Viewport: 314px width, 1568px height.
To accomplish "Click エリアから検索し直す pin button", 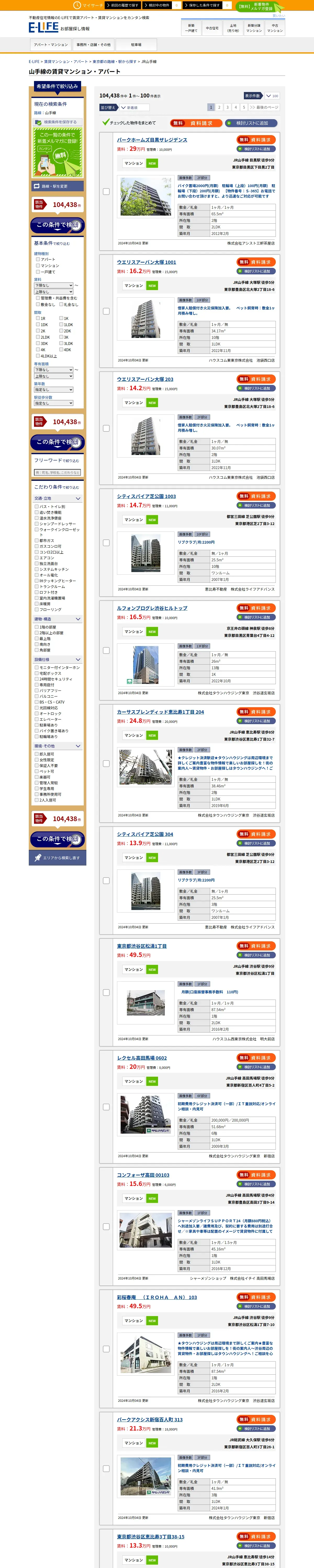I will click(57, 858).
